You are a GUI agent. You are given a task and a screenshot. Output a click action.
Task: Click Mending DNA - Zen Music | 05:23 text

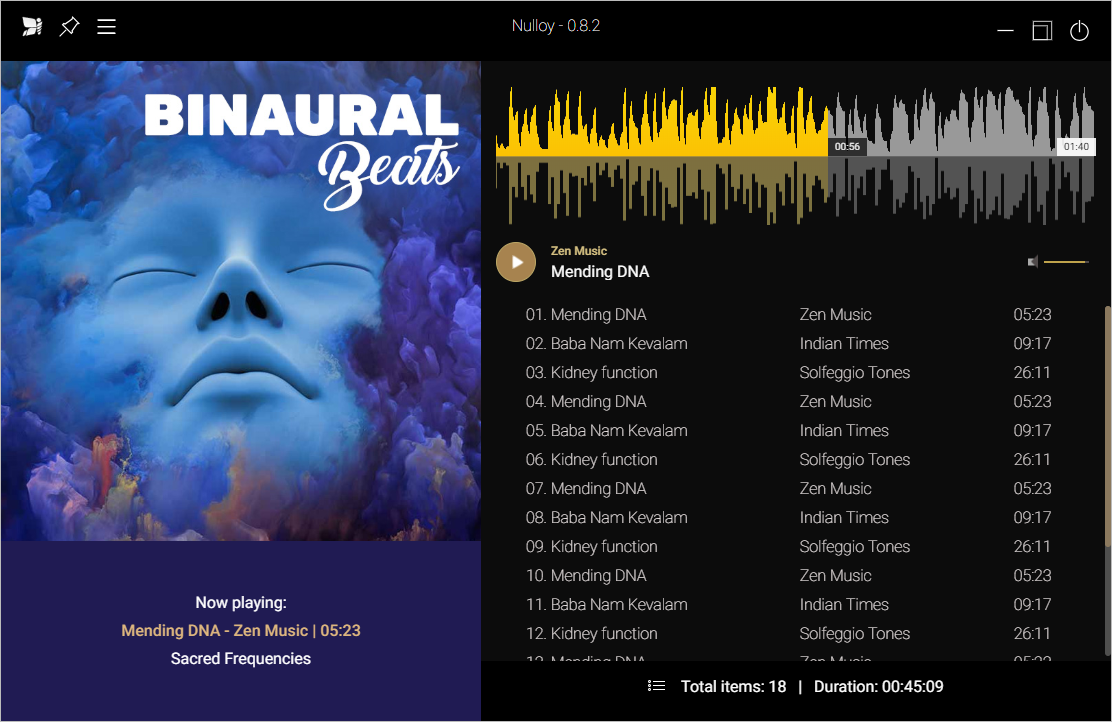(x=241, y=631)
